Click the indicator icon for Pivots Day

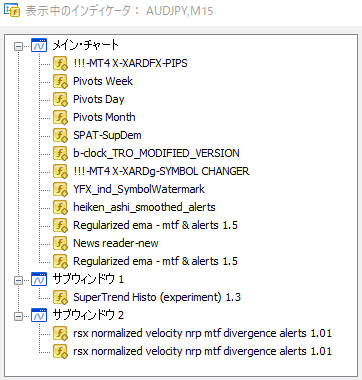point(60,99)
